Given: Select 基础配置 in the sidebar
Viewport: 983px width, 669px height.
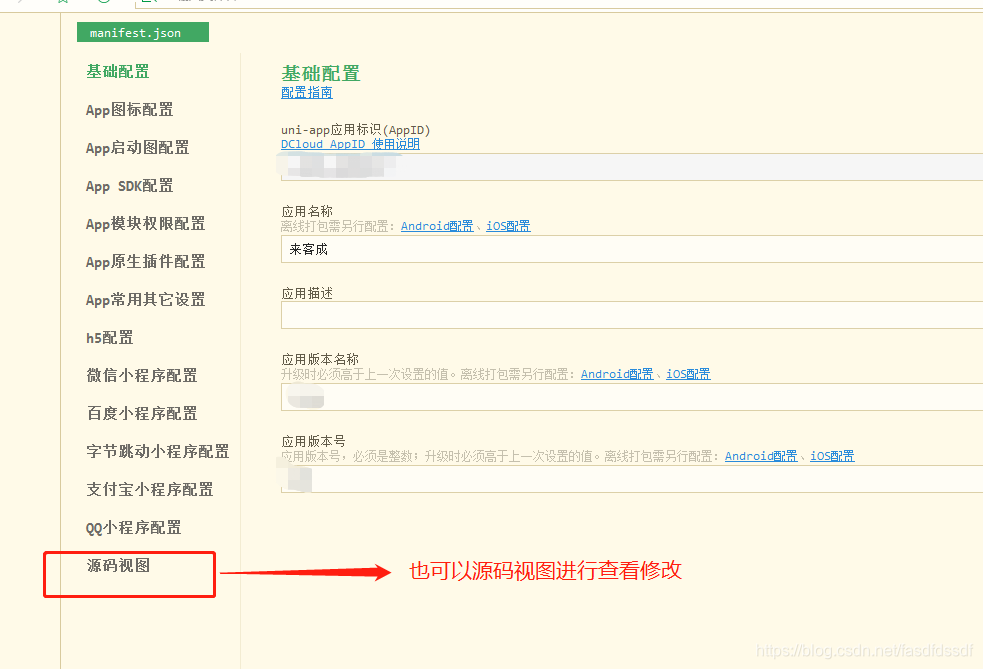Looking at the screenshot, I should (x=118, y=71).
